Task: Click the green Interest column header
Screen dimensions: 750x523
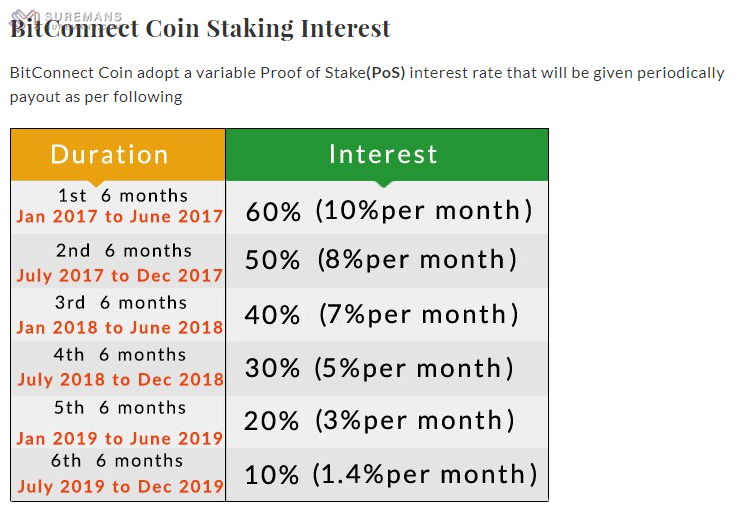Action: click(384, 154)
